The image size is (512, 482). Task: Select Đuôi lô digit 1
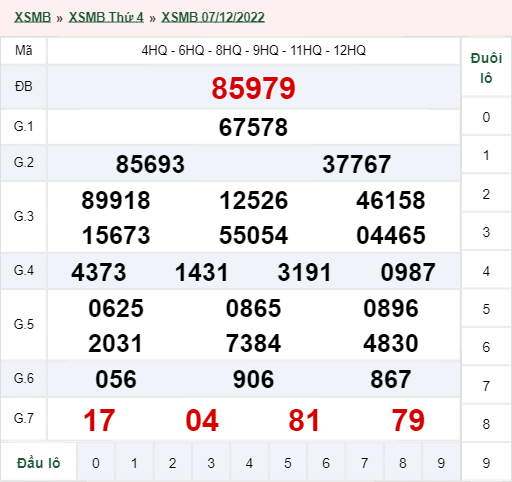tap(486, 155)
